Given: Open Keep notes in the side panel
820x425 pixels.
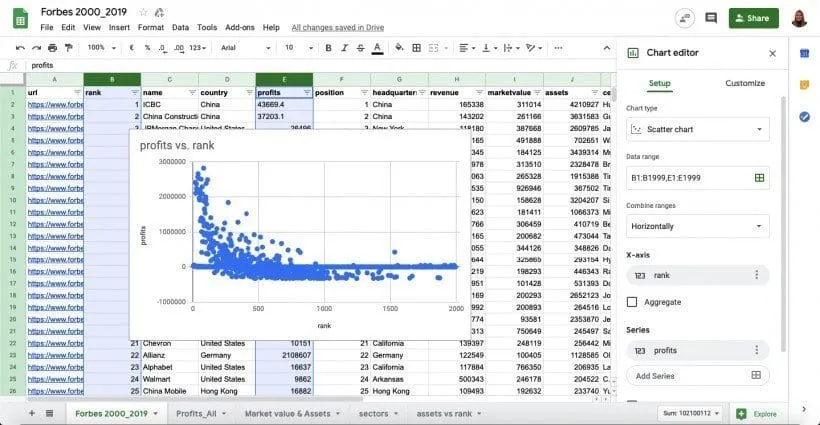Looking at the screenshot, I should click(804, 85).
